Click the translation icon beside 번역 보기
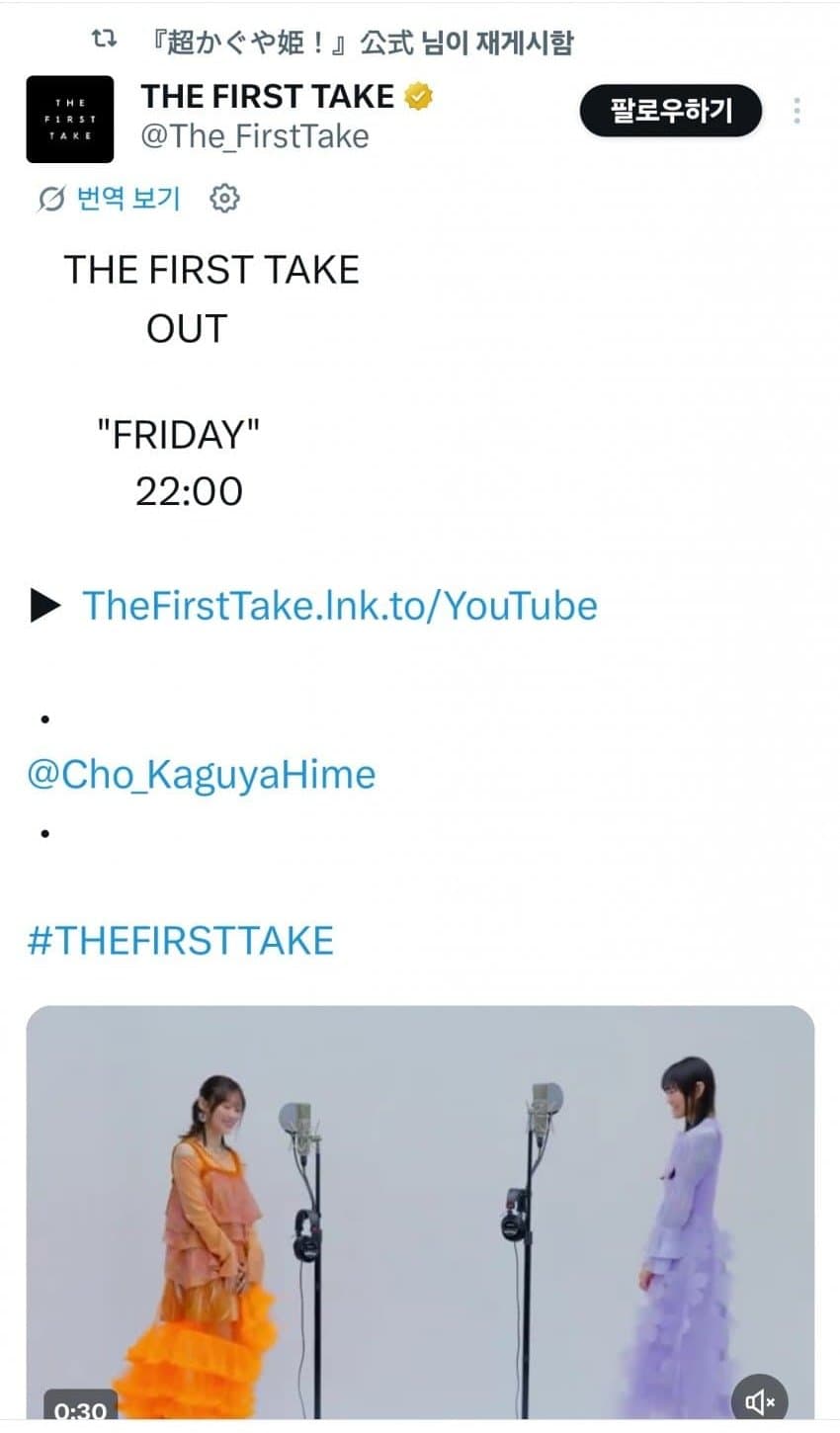 click(x=50, y=200)
